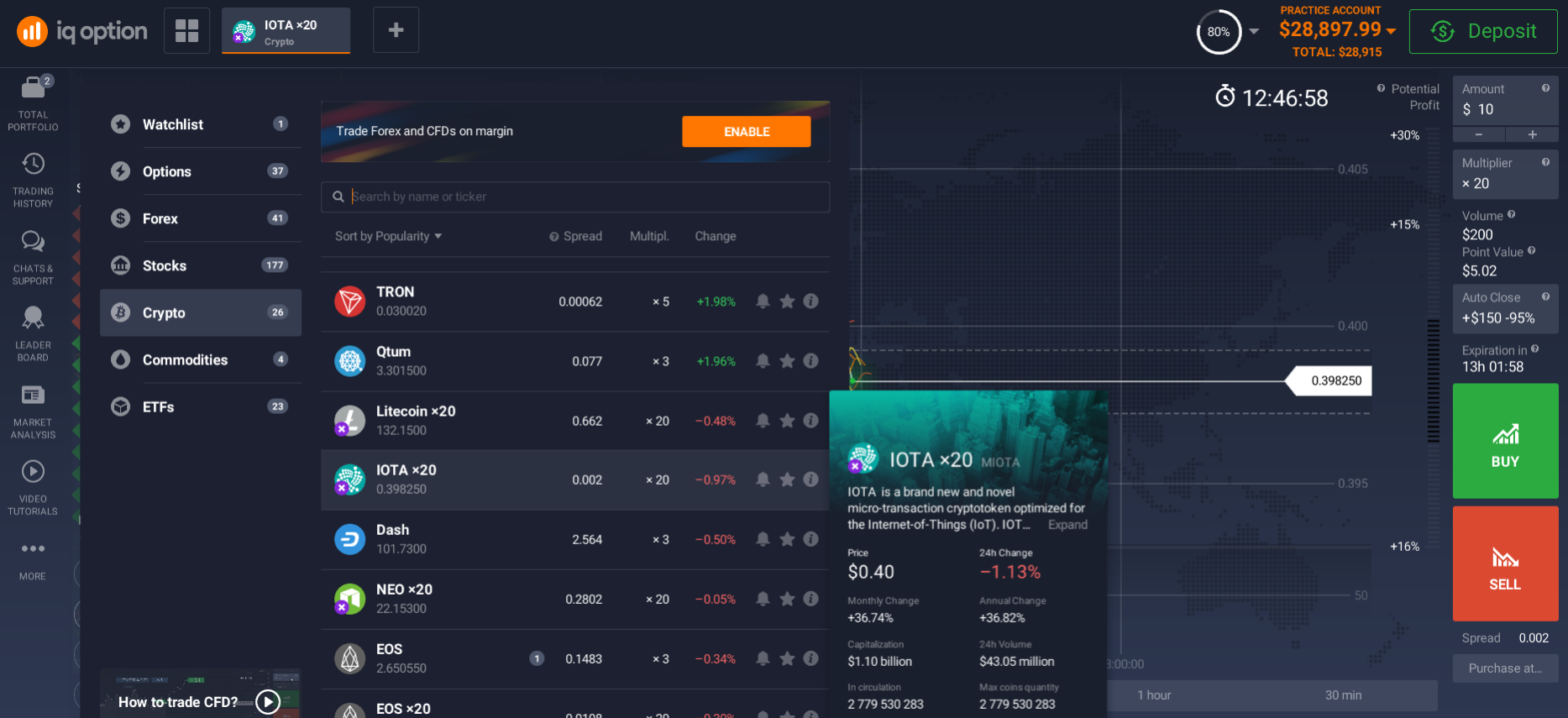The image size is (1568, 718).
Task: Click the Deposit button
Action: [x=1482, y=31]
